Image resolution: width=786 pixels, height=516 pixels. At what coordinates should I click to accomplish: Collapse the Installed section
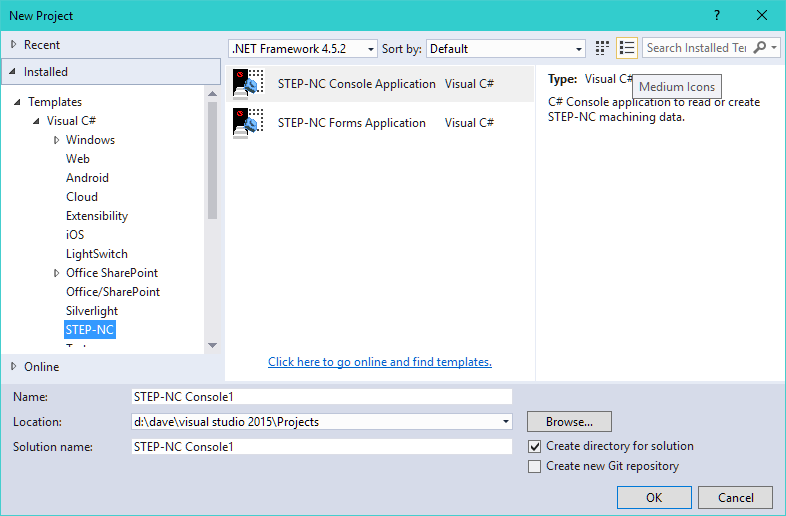(x=13, y=72)
